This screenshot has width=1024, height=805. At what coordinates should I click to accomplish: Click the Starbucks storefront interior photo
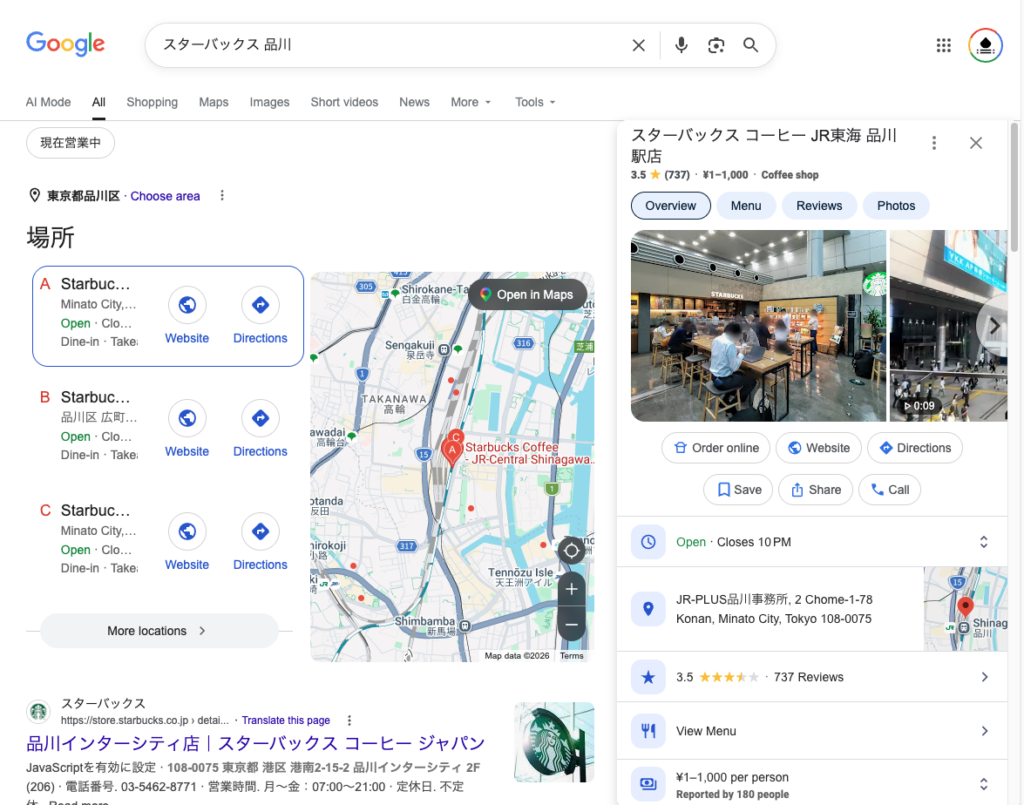[758, 326]
